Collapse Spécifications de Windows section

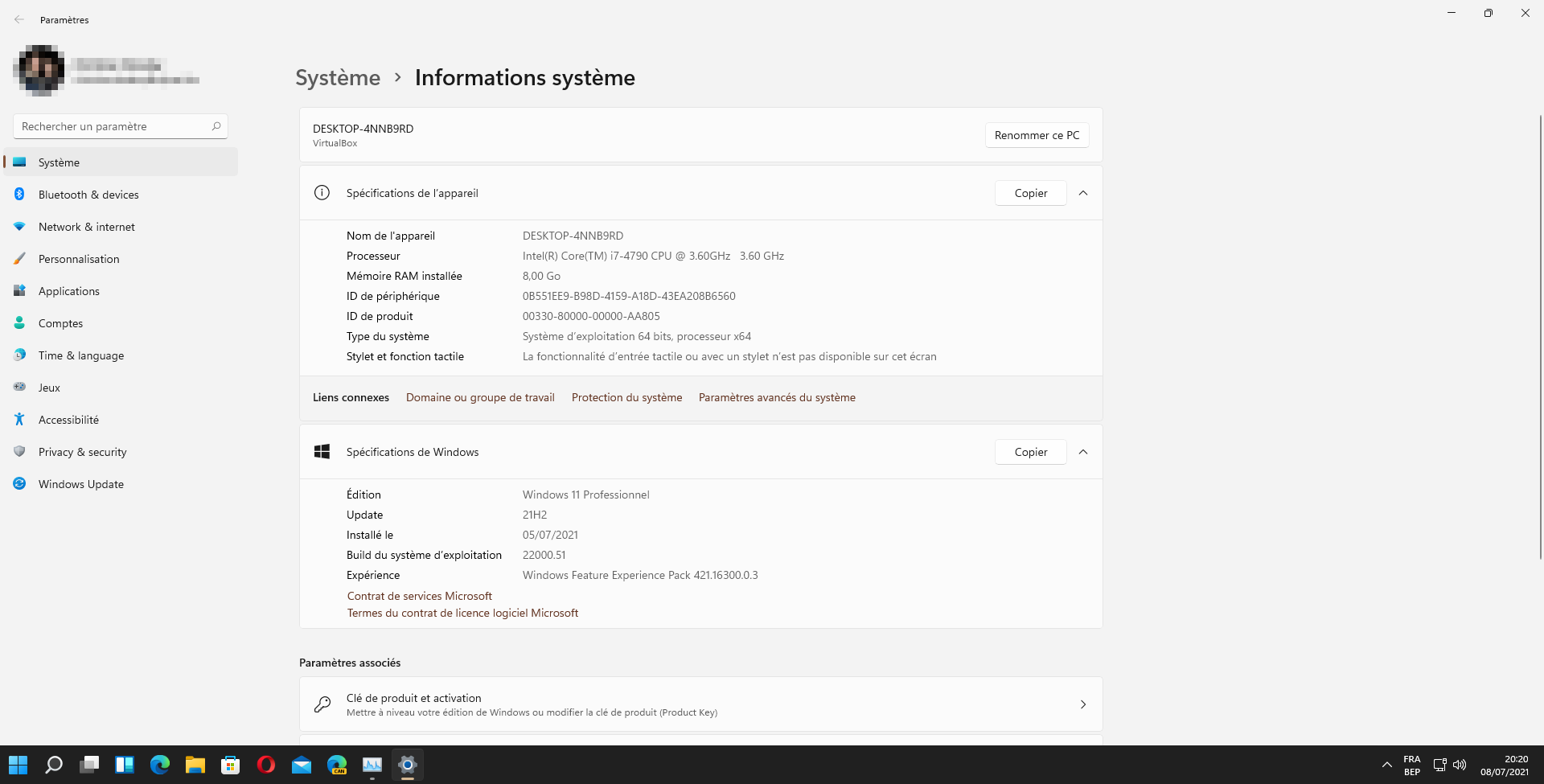click(1083, 452)
